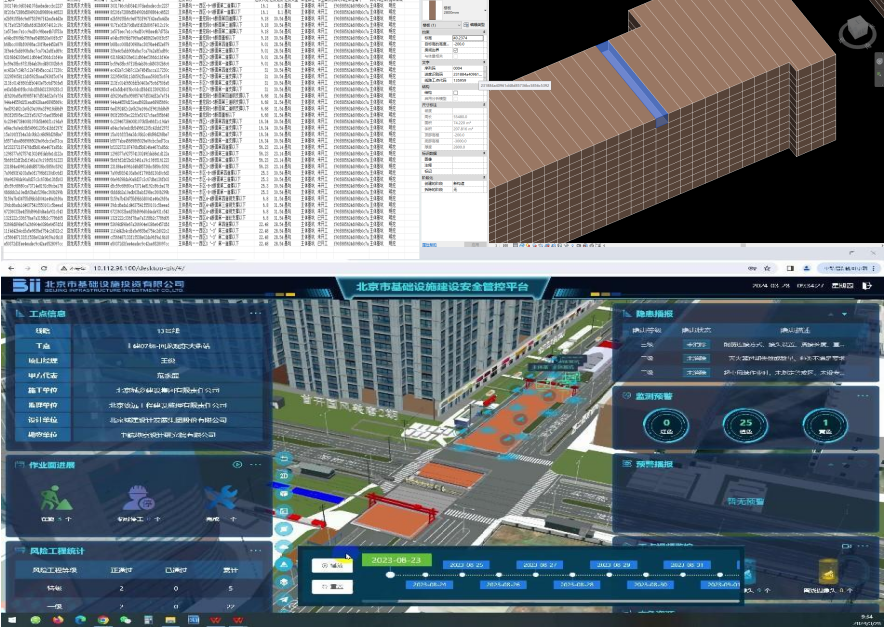Click the digging worker icon in 作业面进展
Viewport: 884px width, 627px height.
(55, 498)
